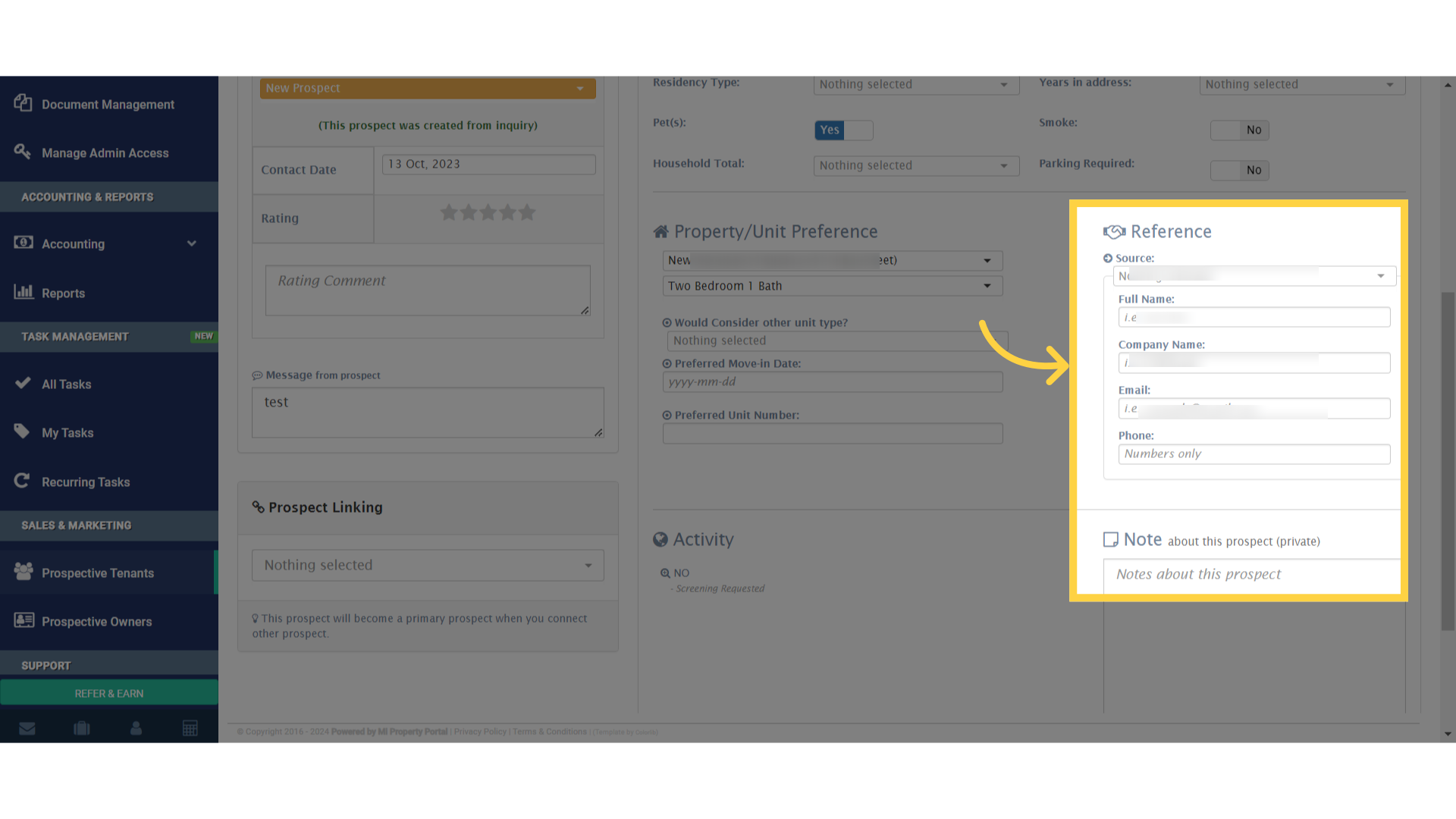Open the New Prospect status dropdown
This screenshot has width=1456, height=819.
pyautogui.click(x=428, y=88)
